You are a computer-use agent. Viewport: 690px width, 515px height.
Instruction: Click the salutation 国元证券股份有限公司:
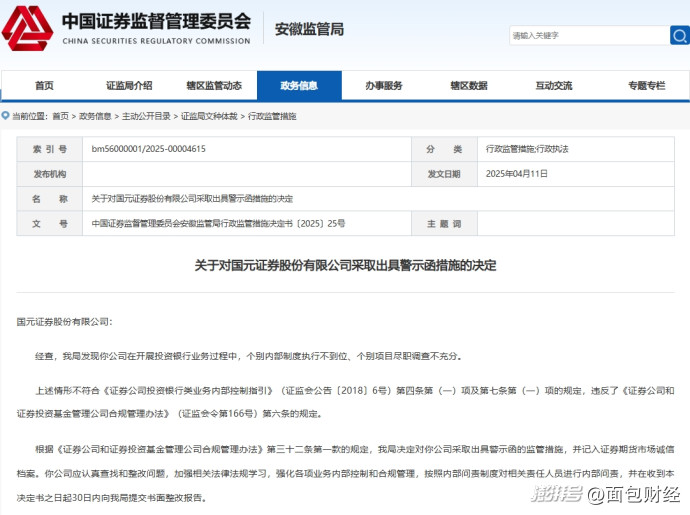click(x=65, y=322)
